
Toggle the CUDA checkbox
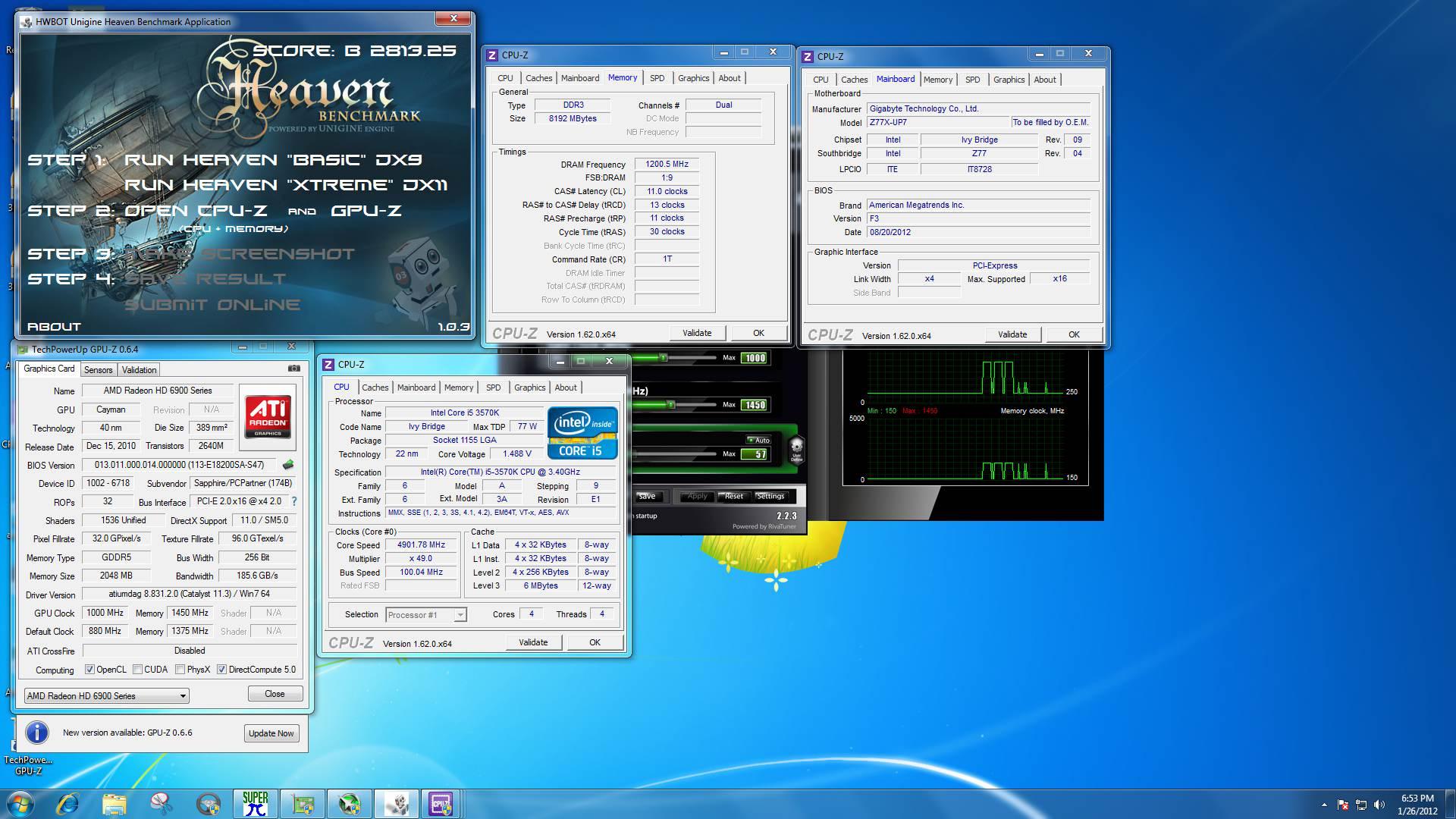tap(137, 670)
